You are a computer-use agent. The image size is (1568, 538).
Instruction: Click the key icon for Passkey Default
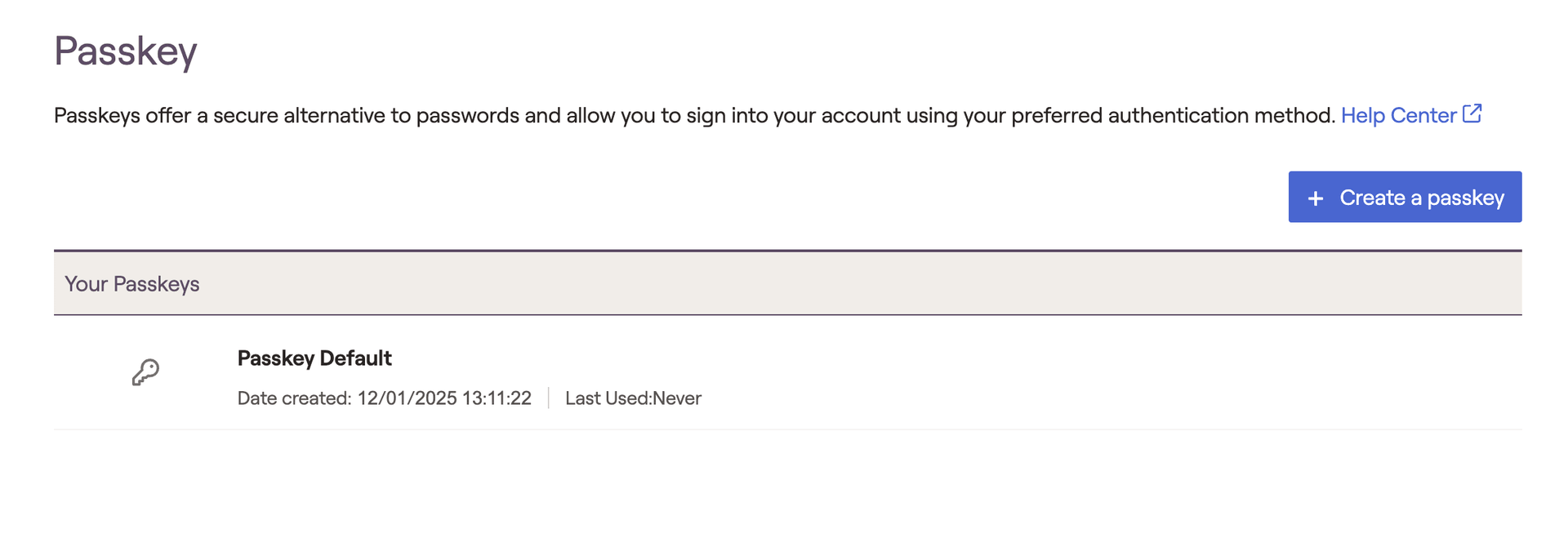[x=145, y=372]
